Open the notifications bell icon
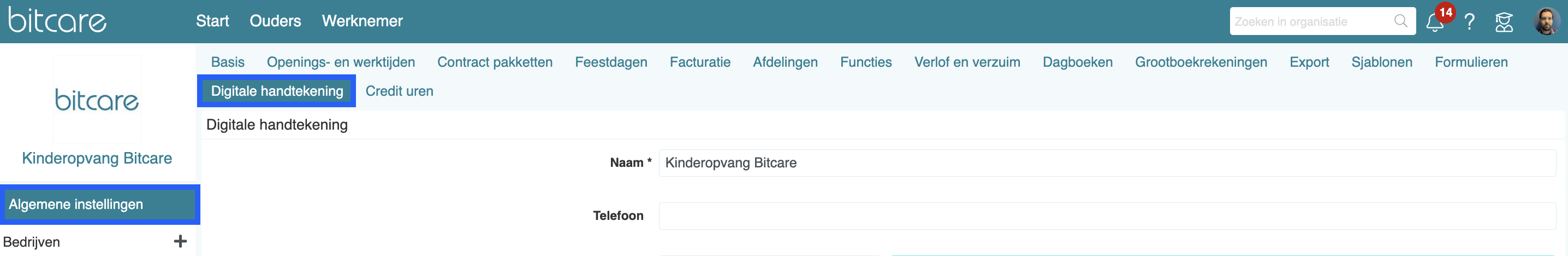Viewport: 1568px width, 256px height. click(x=1435, y=23)
